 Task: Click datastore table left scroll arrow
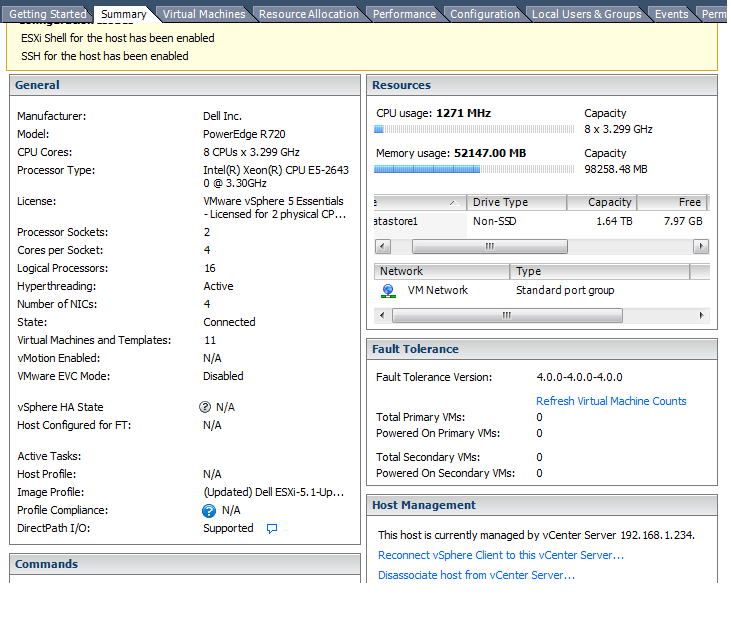[x=383, y=246]
